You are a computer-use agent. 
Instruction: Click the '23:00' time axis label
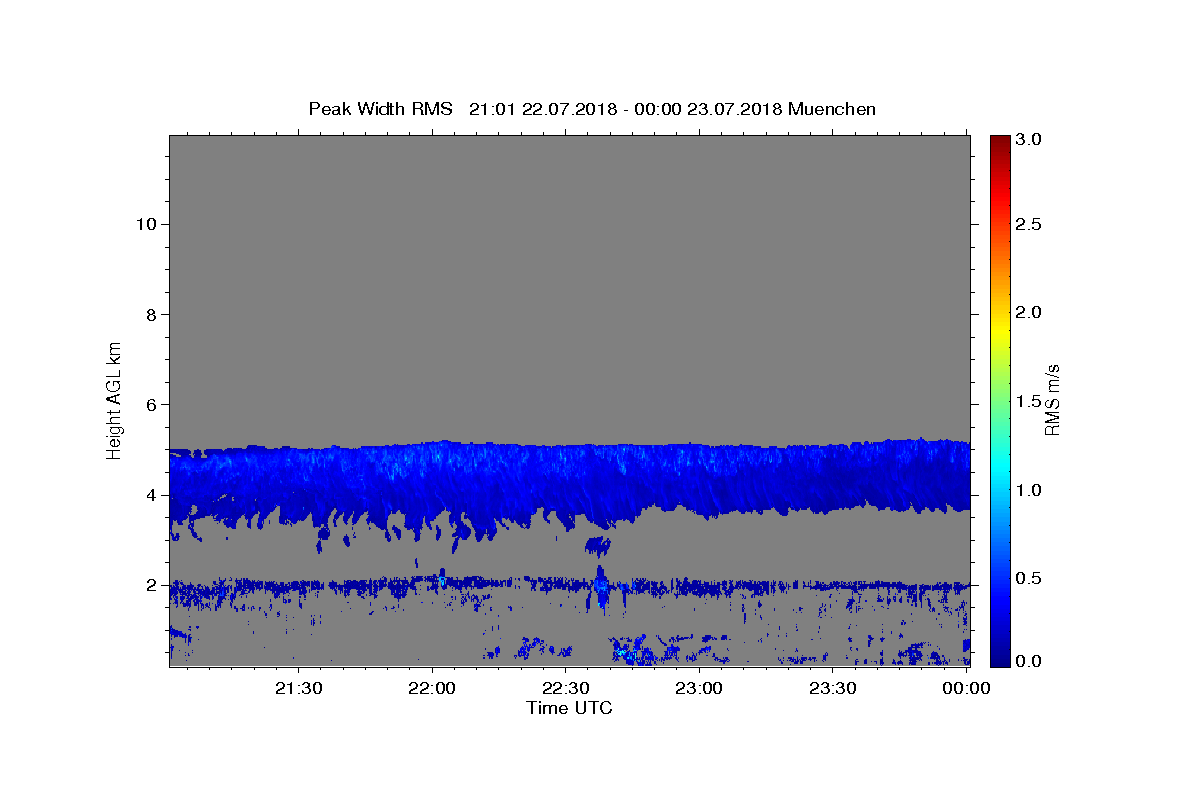(699, 688)
